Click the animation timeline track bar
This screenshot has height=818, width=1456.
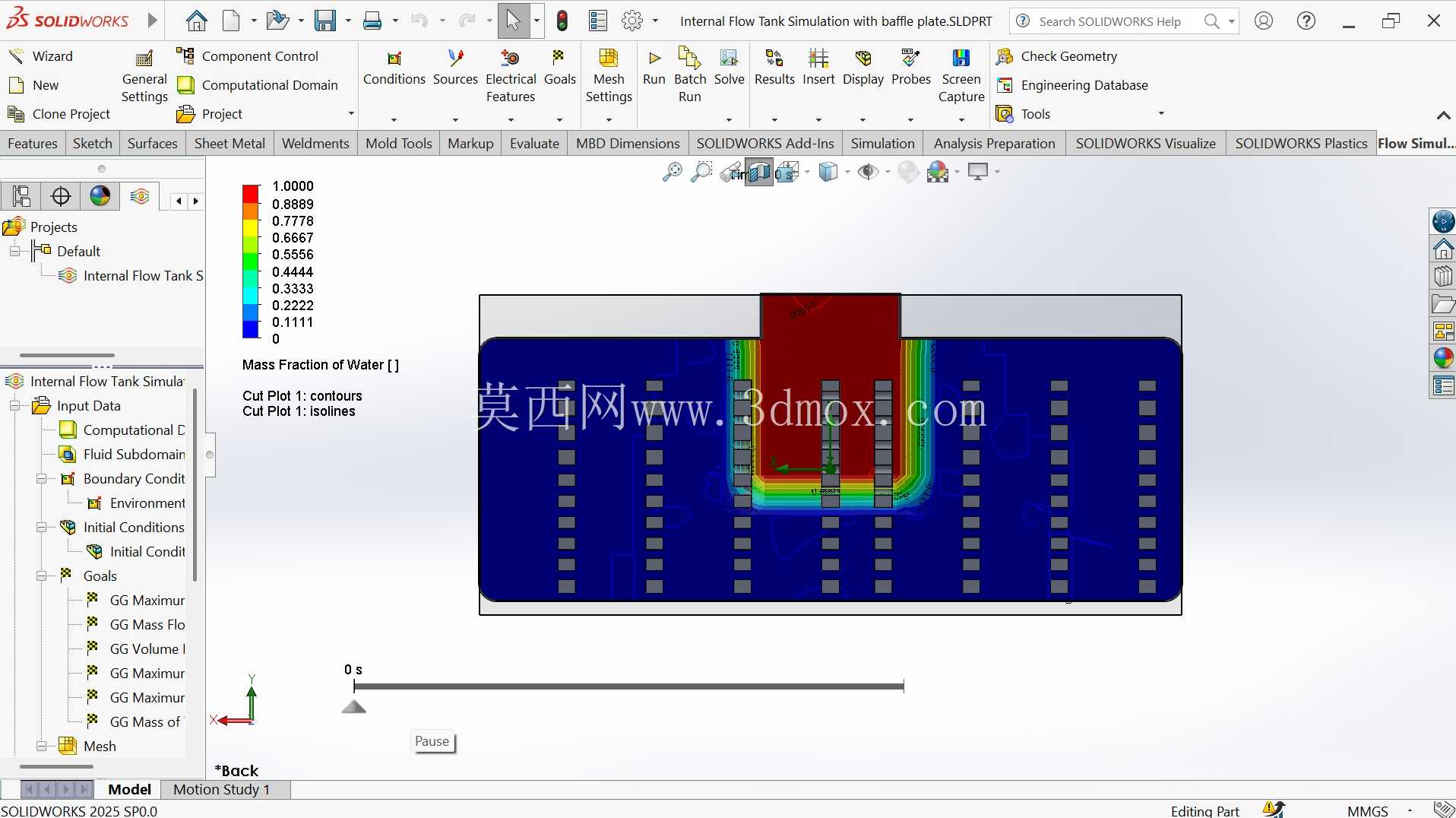[x=628, y=686]
